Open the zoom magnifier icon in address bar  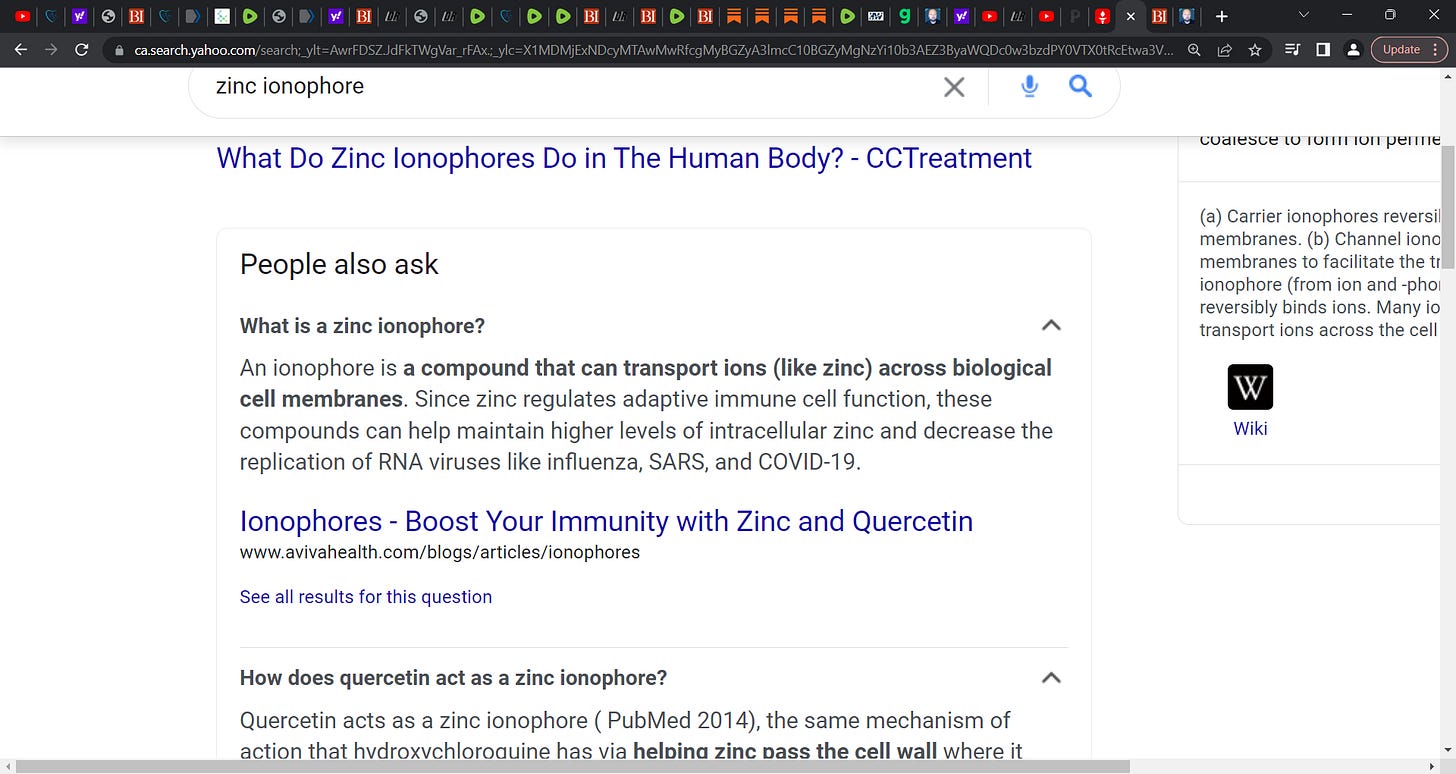pos(1194,49)
